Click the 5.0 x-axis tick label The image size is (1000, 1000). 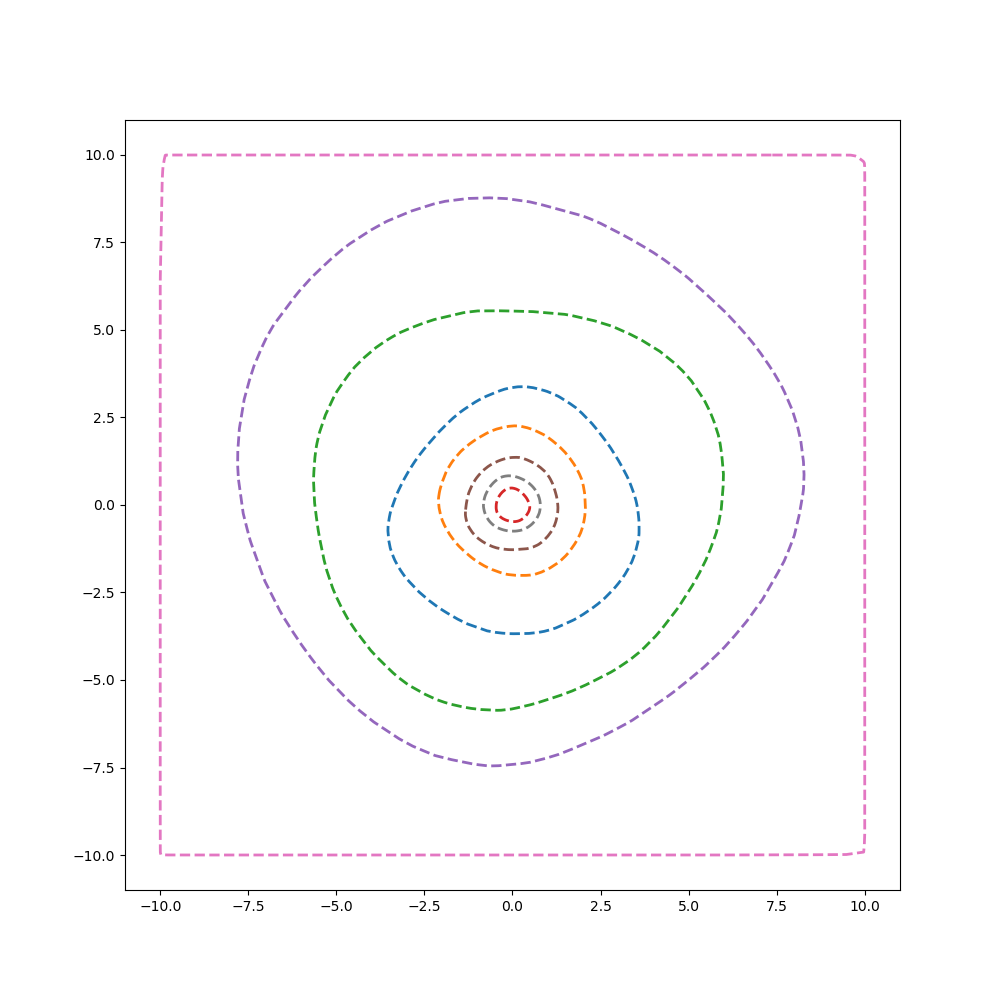tap(689, 906)
